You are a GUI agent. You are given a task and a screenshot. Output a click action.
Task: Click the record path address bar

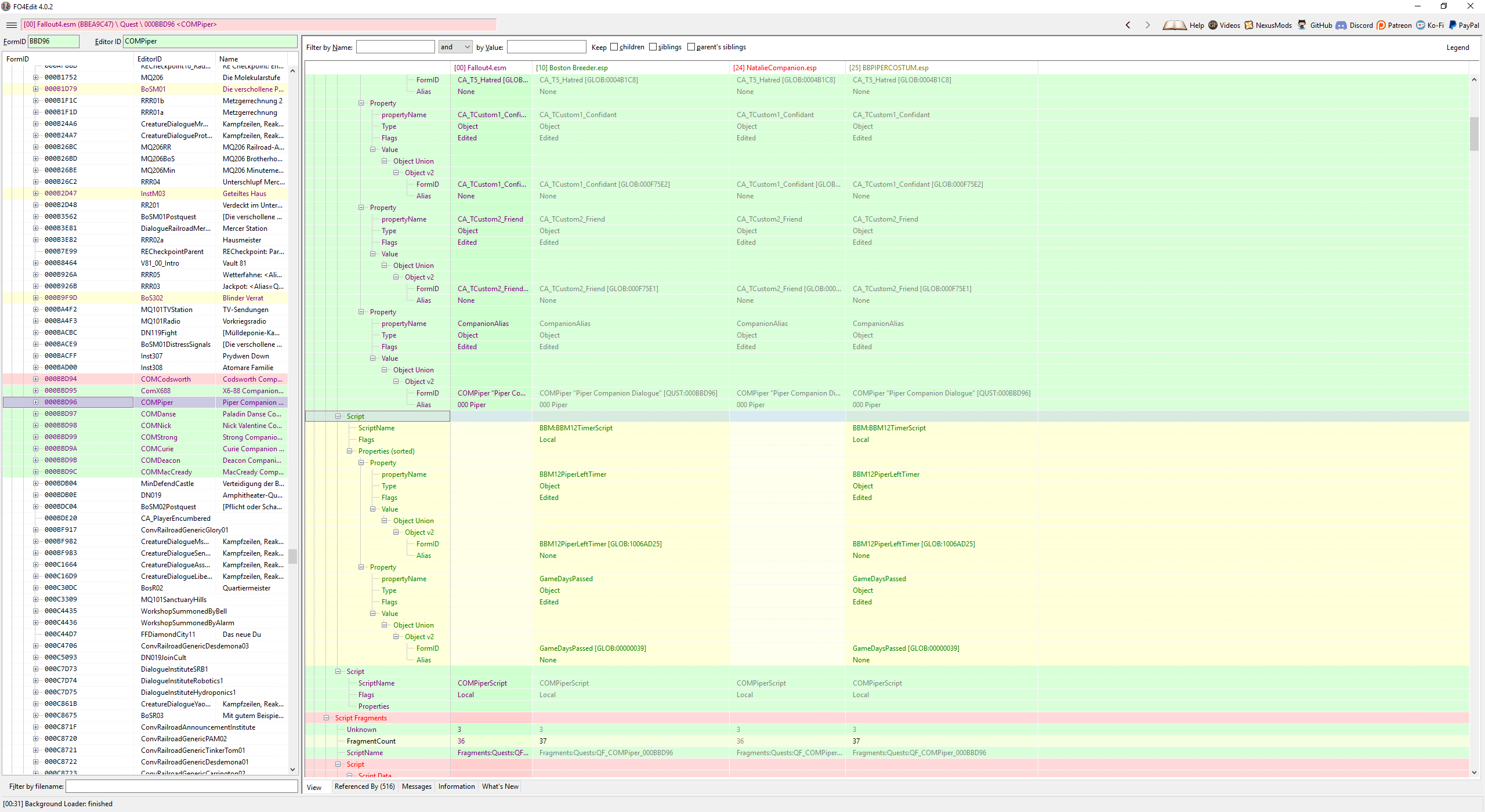259,24
